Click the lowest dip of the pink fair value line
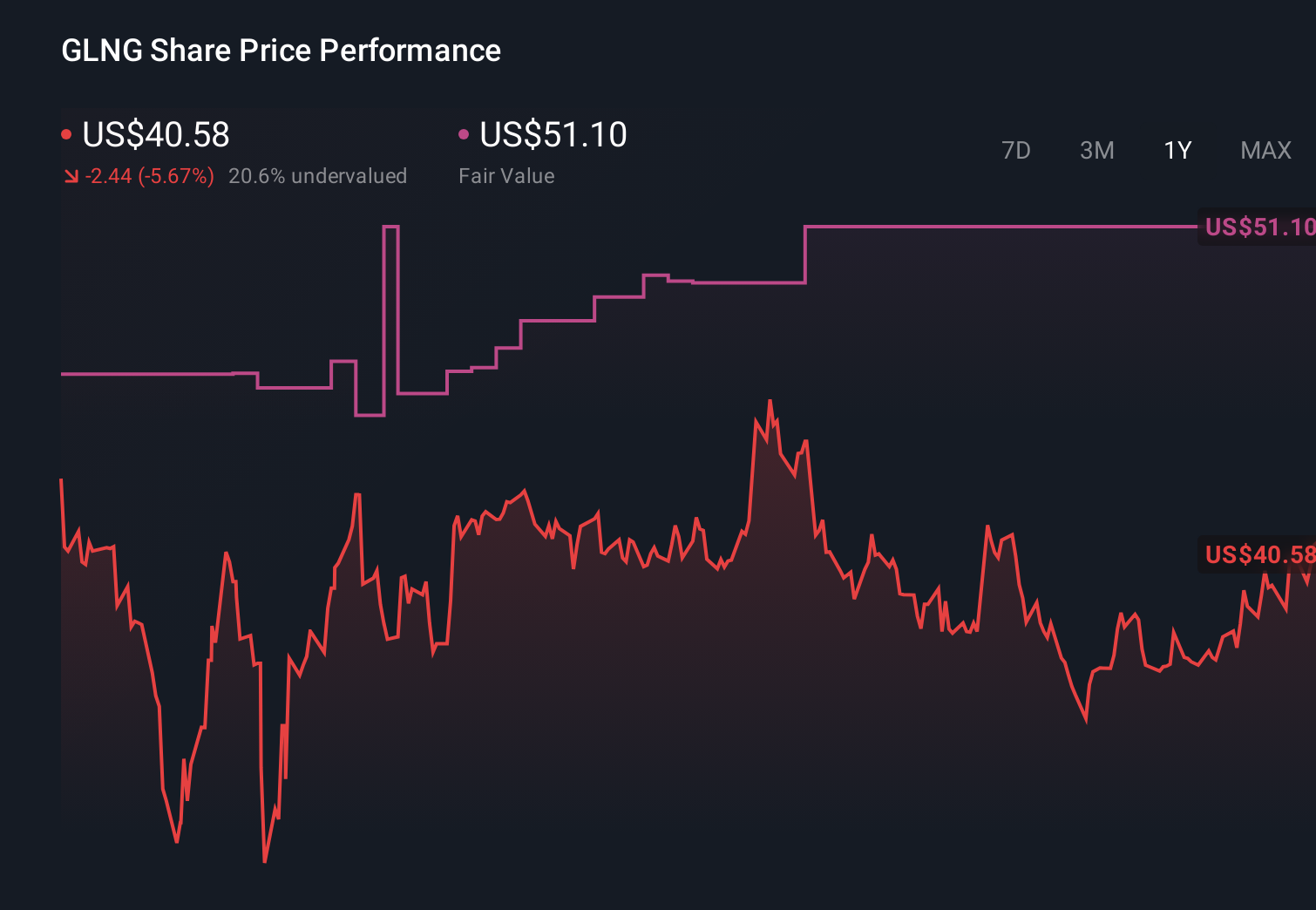The height and width of the screenshot is (910, 1316). (370, 415)
